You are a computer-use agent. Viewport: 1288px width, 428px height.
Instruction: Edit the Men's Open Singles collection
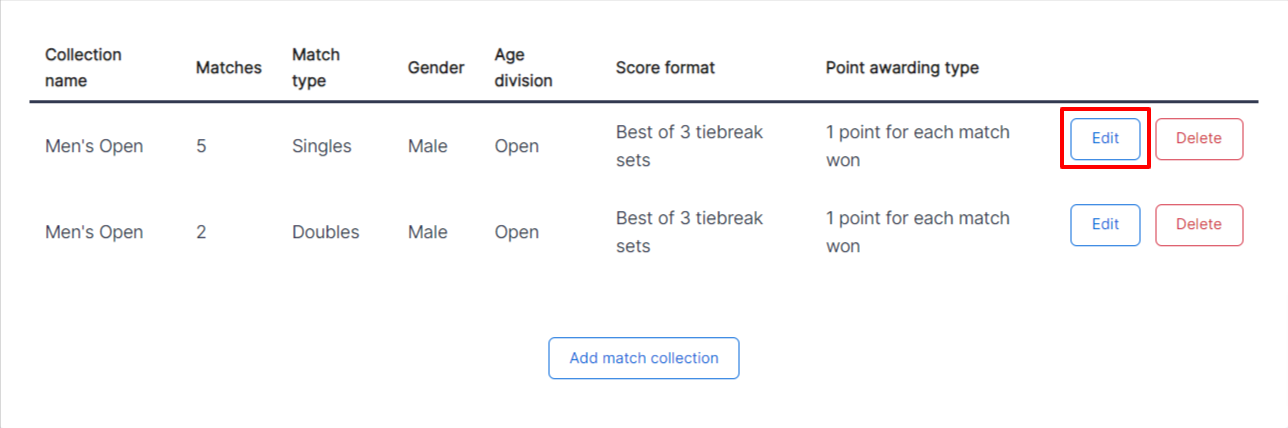point(1105,139)
